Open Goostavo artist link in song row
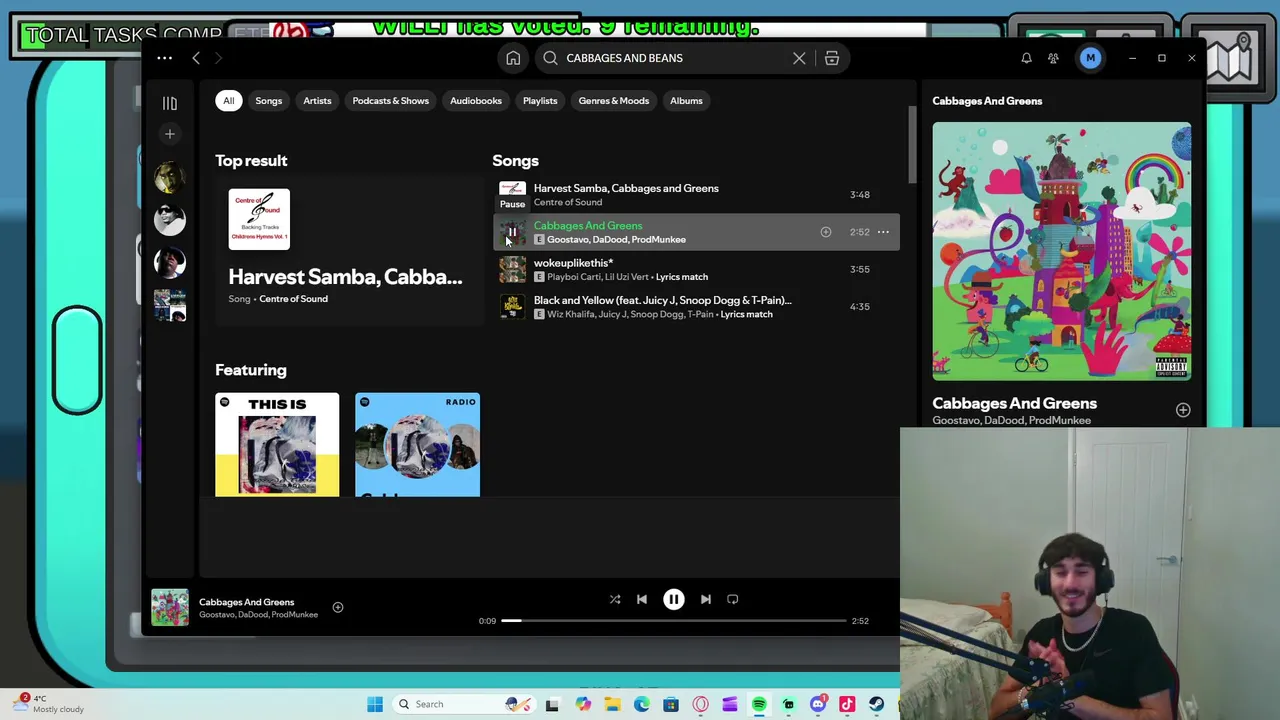This screenshot has width=1280, height=720. point(567,240)
